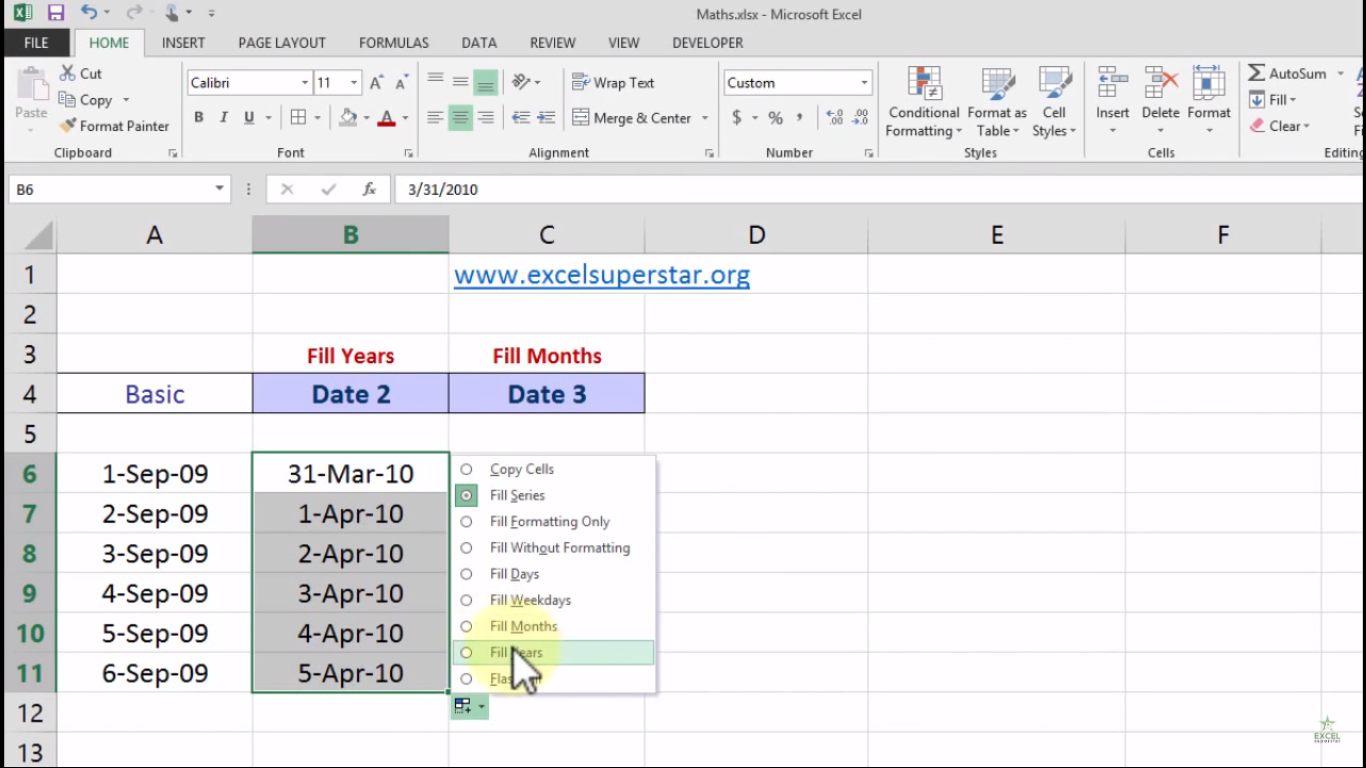Select Fill Weekdays radio option
This screenshot has width=1366, height=768.
click(x=466, y=600)
